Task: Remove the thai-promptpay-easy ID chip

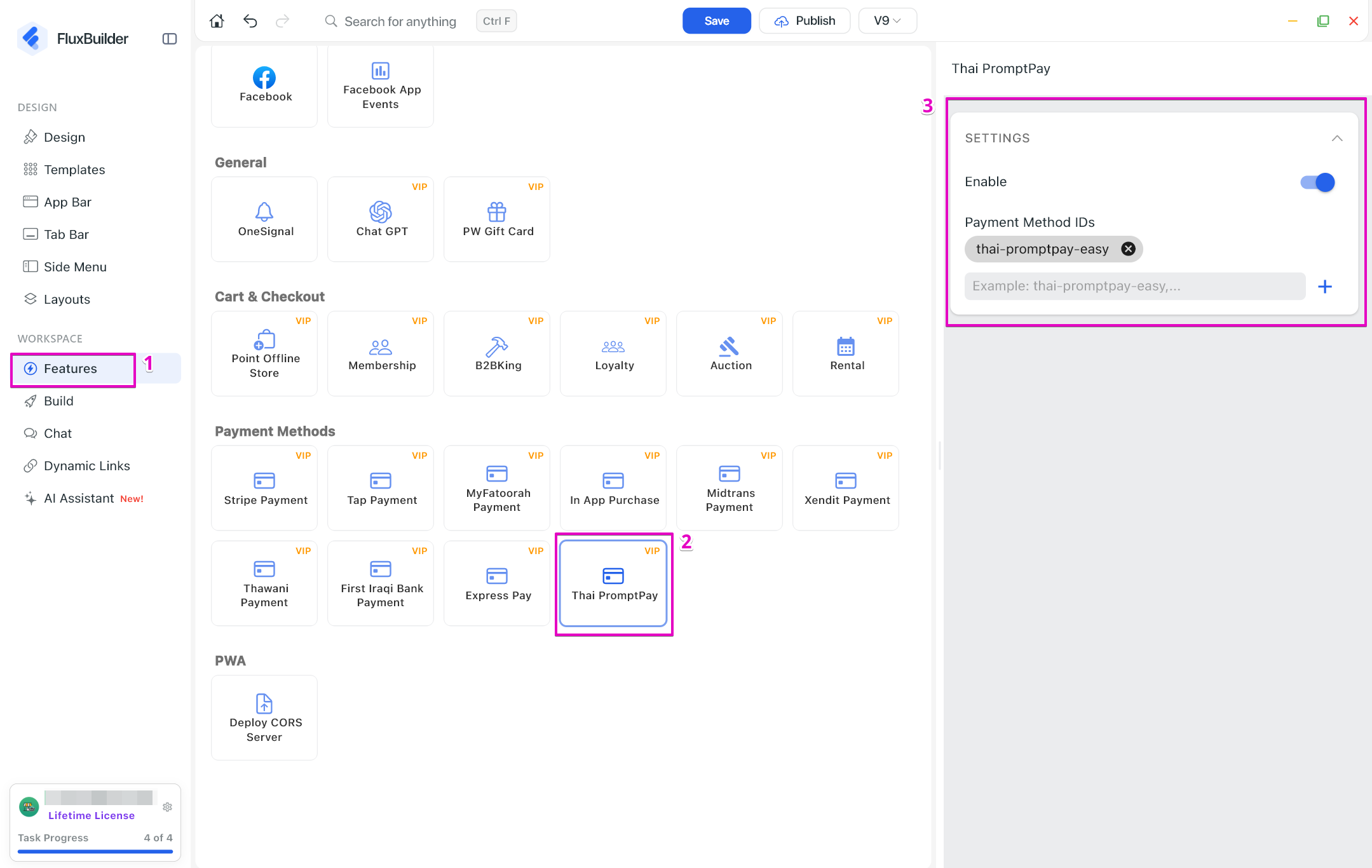Action: click(1128, 249)
